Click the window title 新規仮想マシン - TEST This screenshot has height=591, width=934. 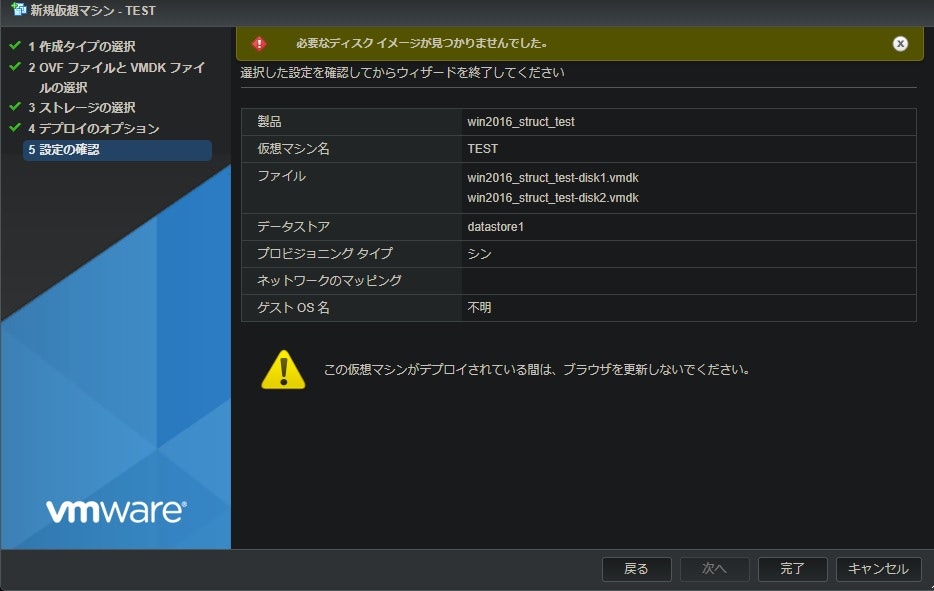pos(93,10)
